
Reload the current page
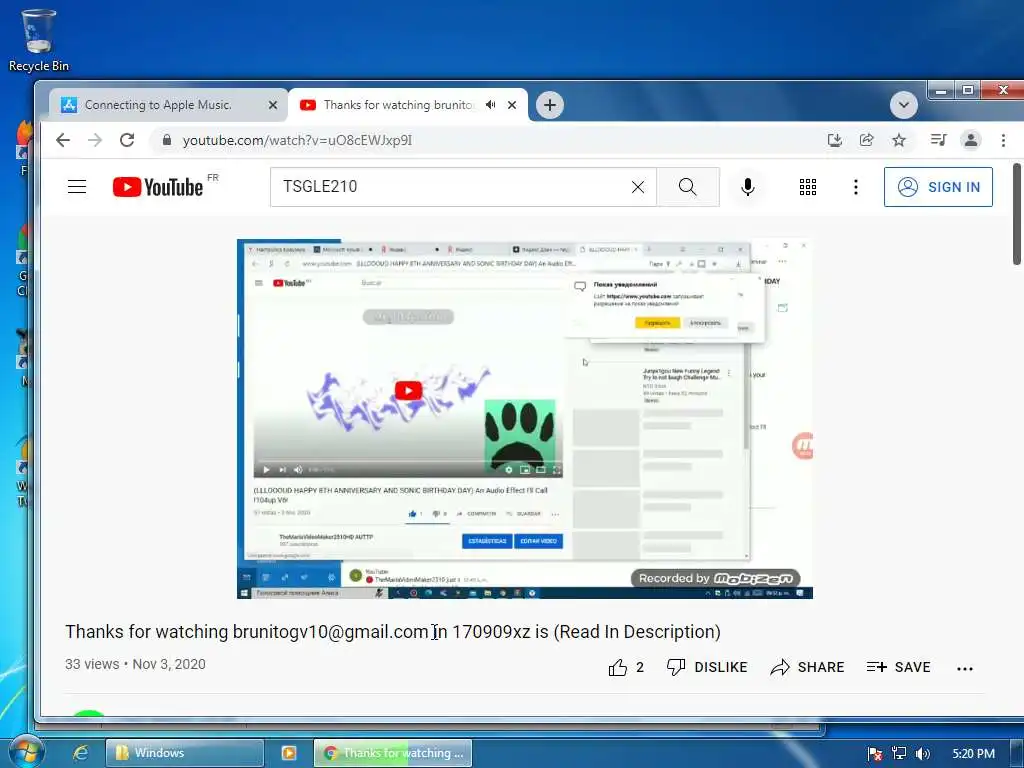click(x=127, y=140)
